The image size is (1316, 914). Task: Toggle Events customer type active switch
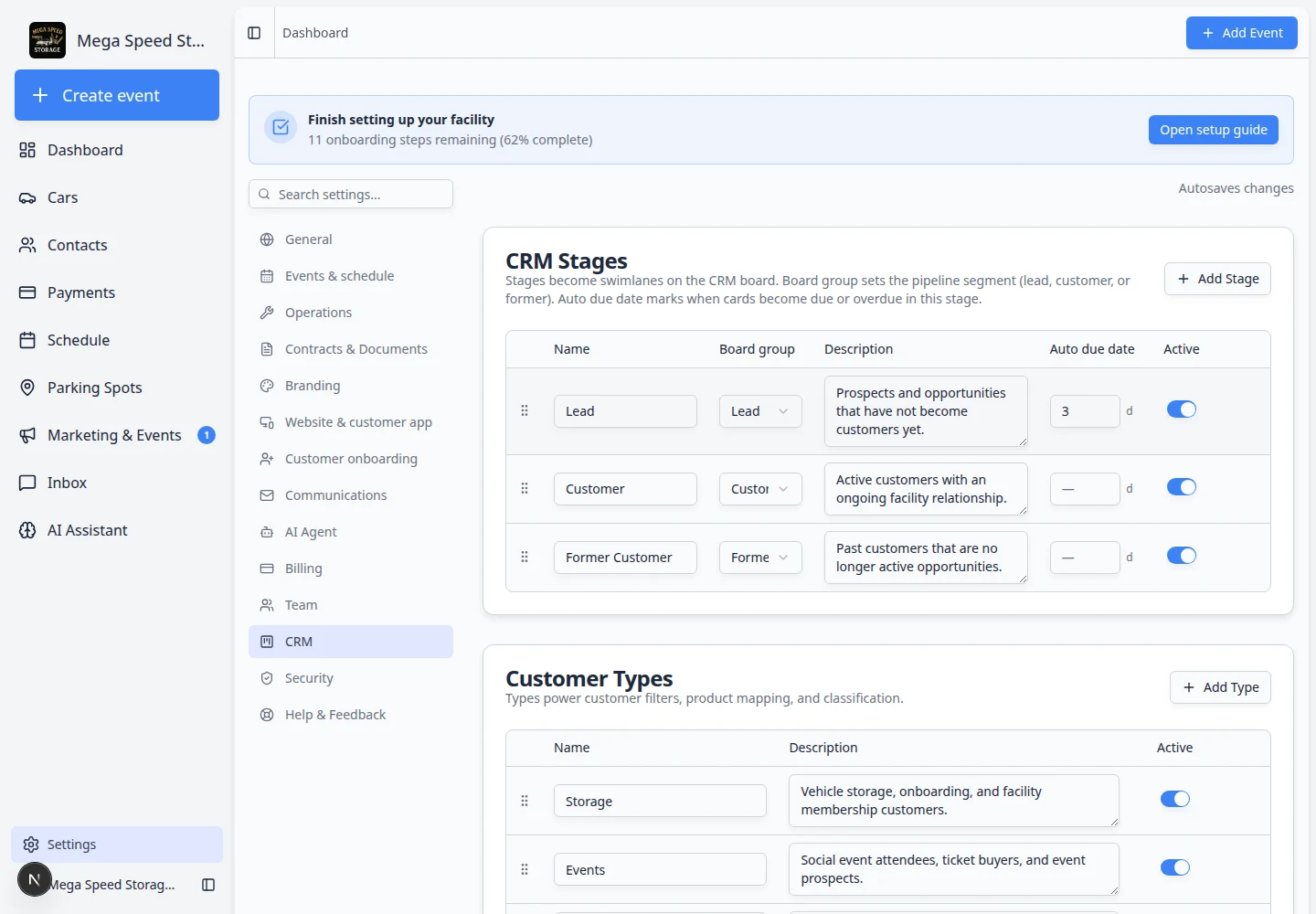(x=1175, y=867)
